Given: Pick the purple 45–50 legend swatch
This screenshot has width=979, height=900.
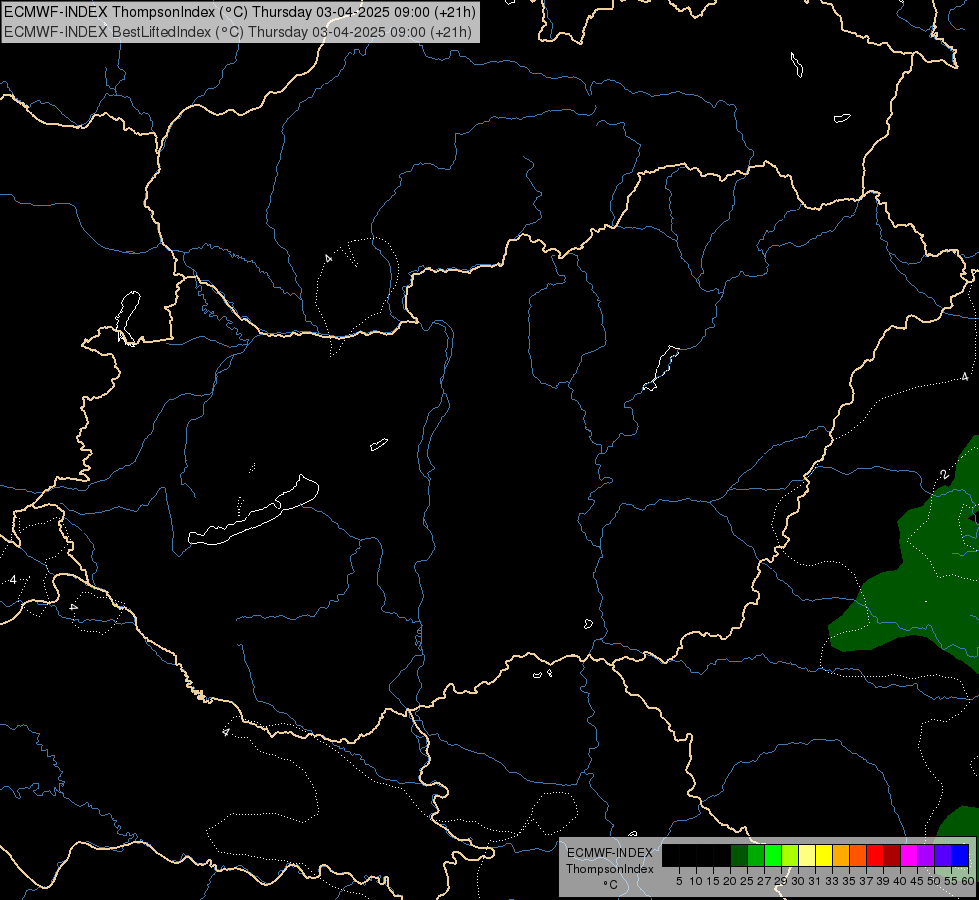Looking at the screenshot, I should [x=927, y=855].
